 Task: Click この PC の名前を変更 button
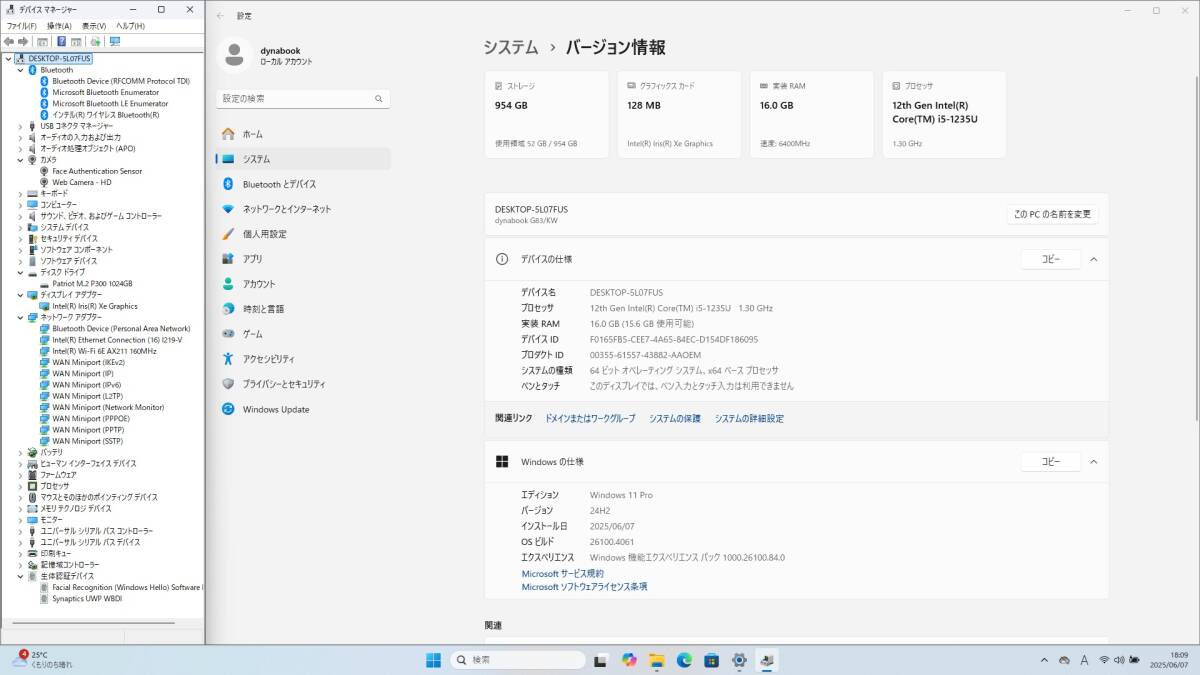[1052, 214]
